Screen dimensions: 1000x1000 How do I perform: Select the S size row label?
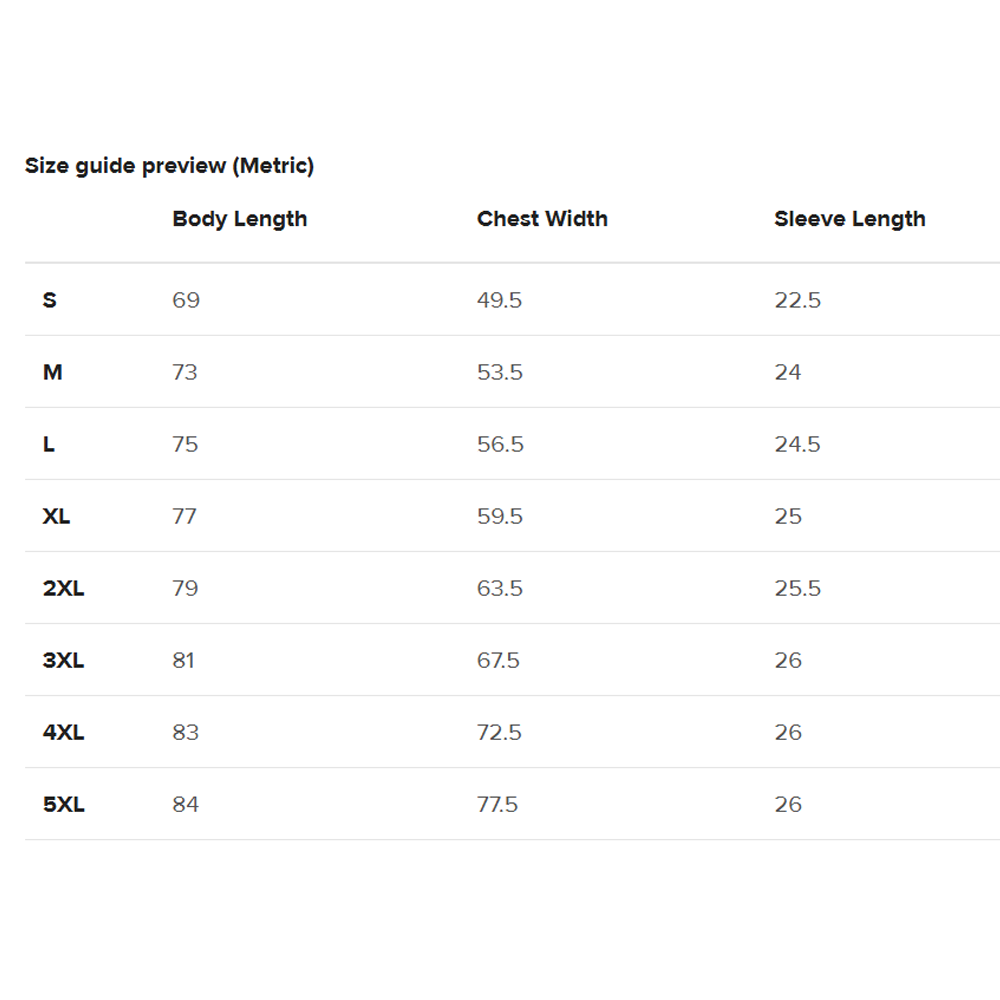coord(50,300)
